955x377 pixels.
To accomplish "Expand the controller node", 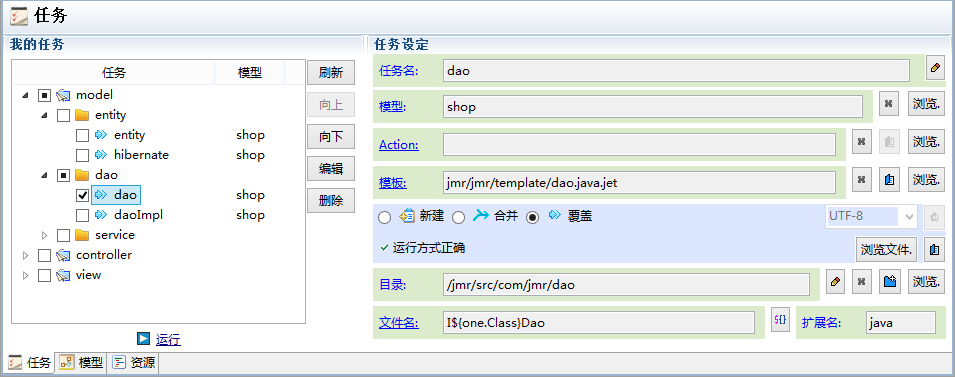I will coord(26,255).
